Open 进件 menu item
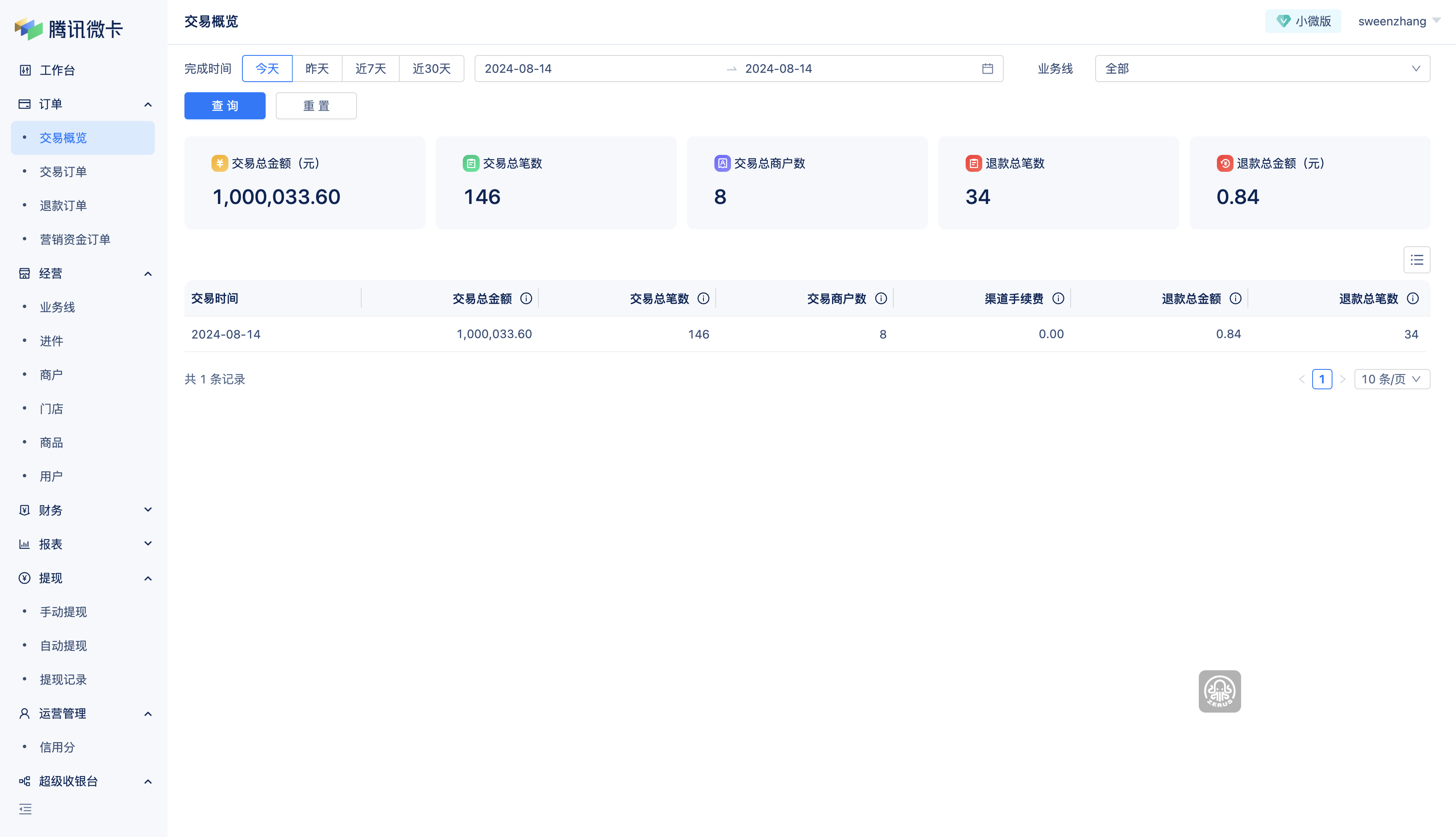The width and height of the screenshot is (1456, 837). [x=83, y=341]
